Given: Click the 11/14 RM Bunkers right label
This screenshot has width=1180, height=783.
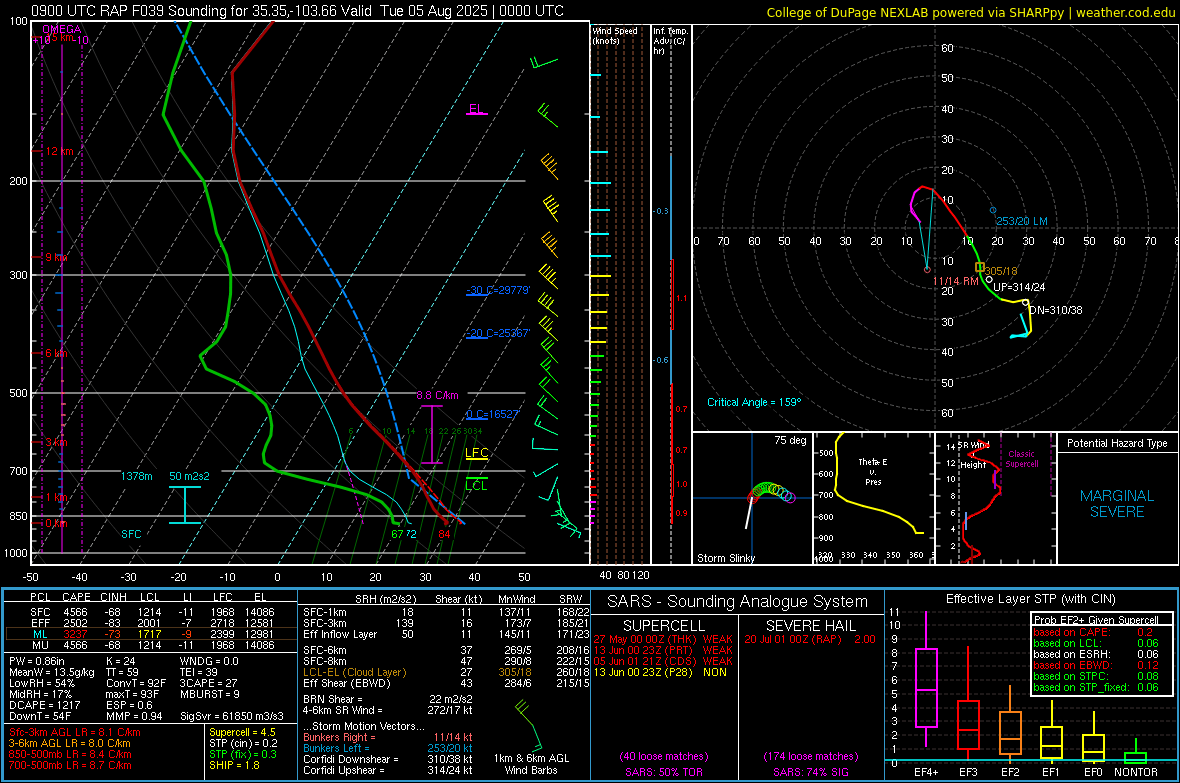Looking at the screenshot, I should (956, 281).
